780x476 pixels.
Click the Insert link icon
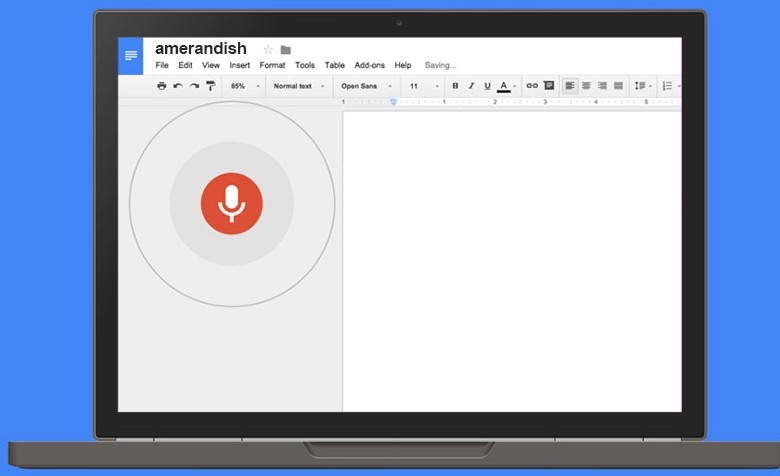tap(532, 86)
